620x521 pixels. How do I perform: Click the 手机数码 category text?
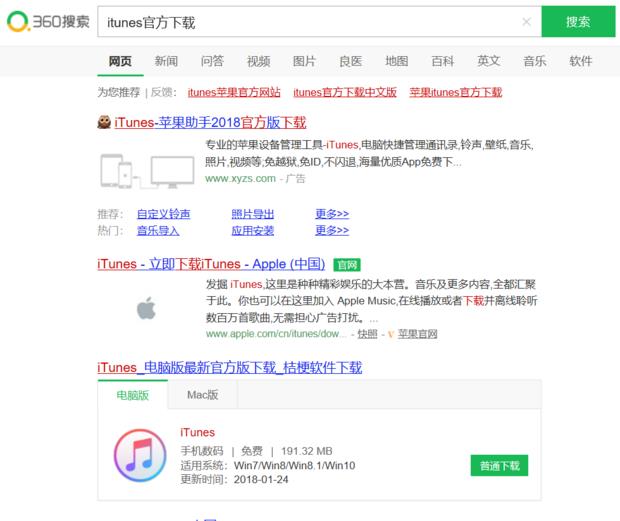pos(202,451)
